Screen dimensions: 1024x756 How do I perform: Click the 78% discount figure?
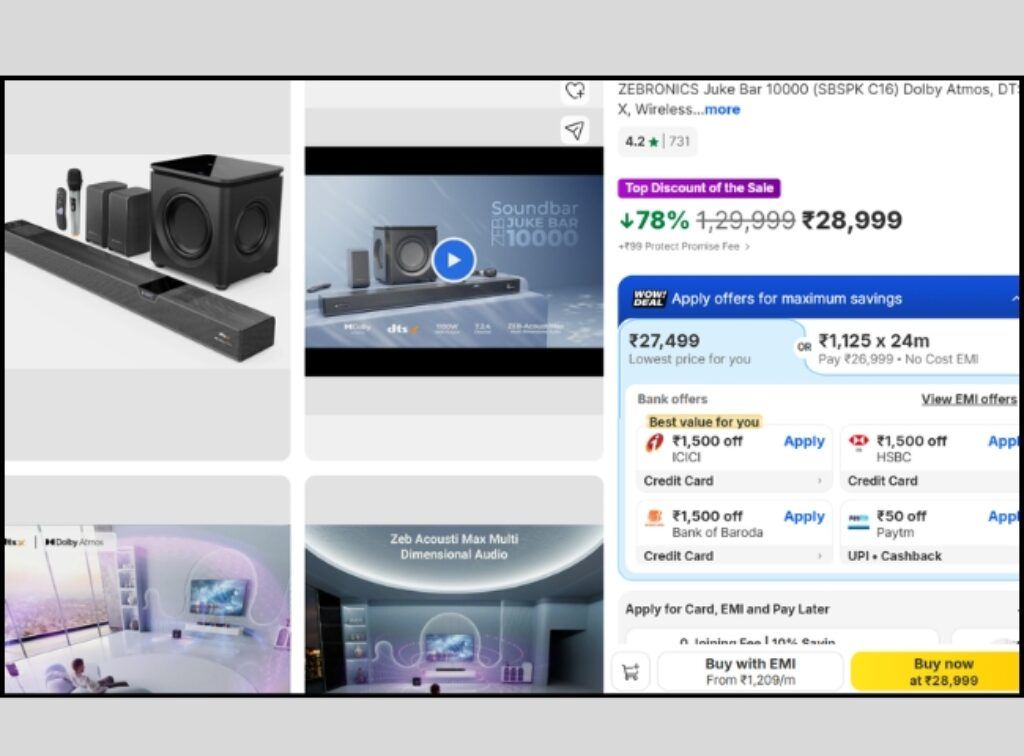click(654, 221)
